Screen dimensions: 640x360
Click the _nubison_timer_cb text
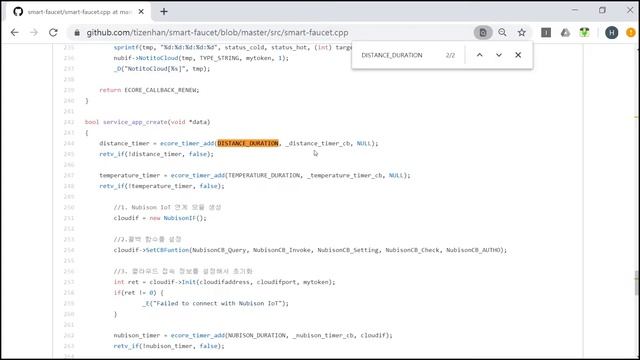click(x=323, y=335)
